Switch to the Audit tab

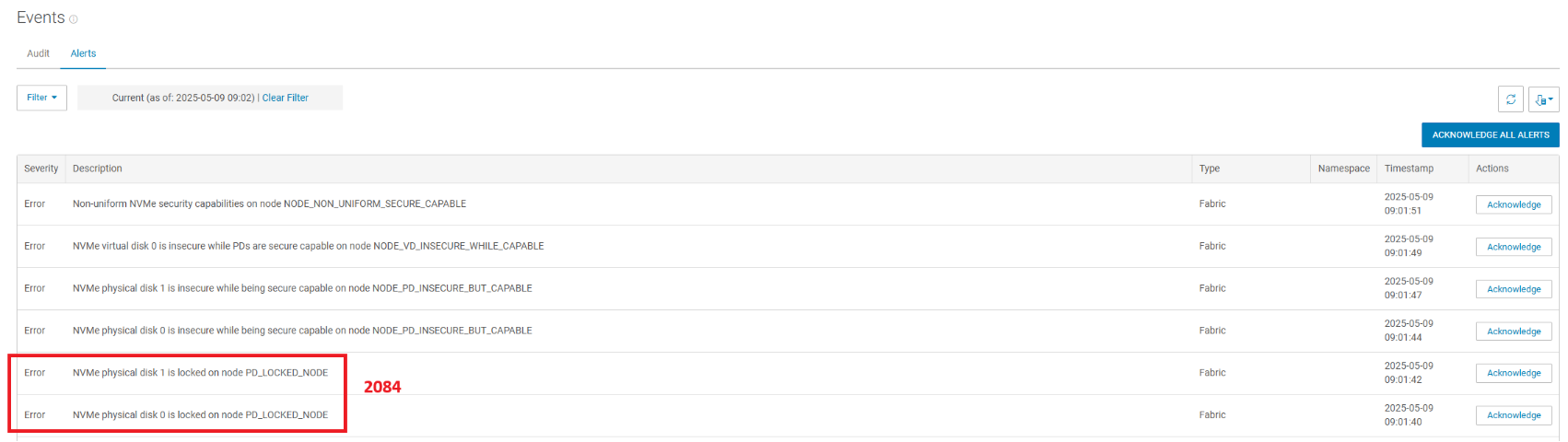coord(38,53)
